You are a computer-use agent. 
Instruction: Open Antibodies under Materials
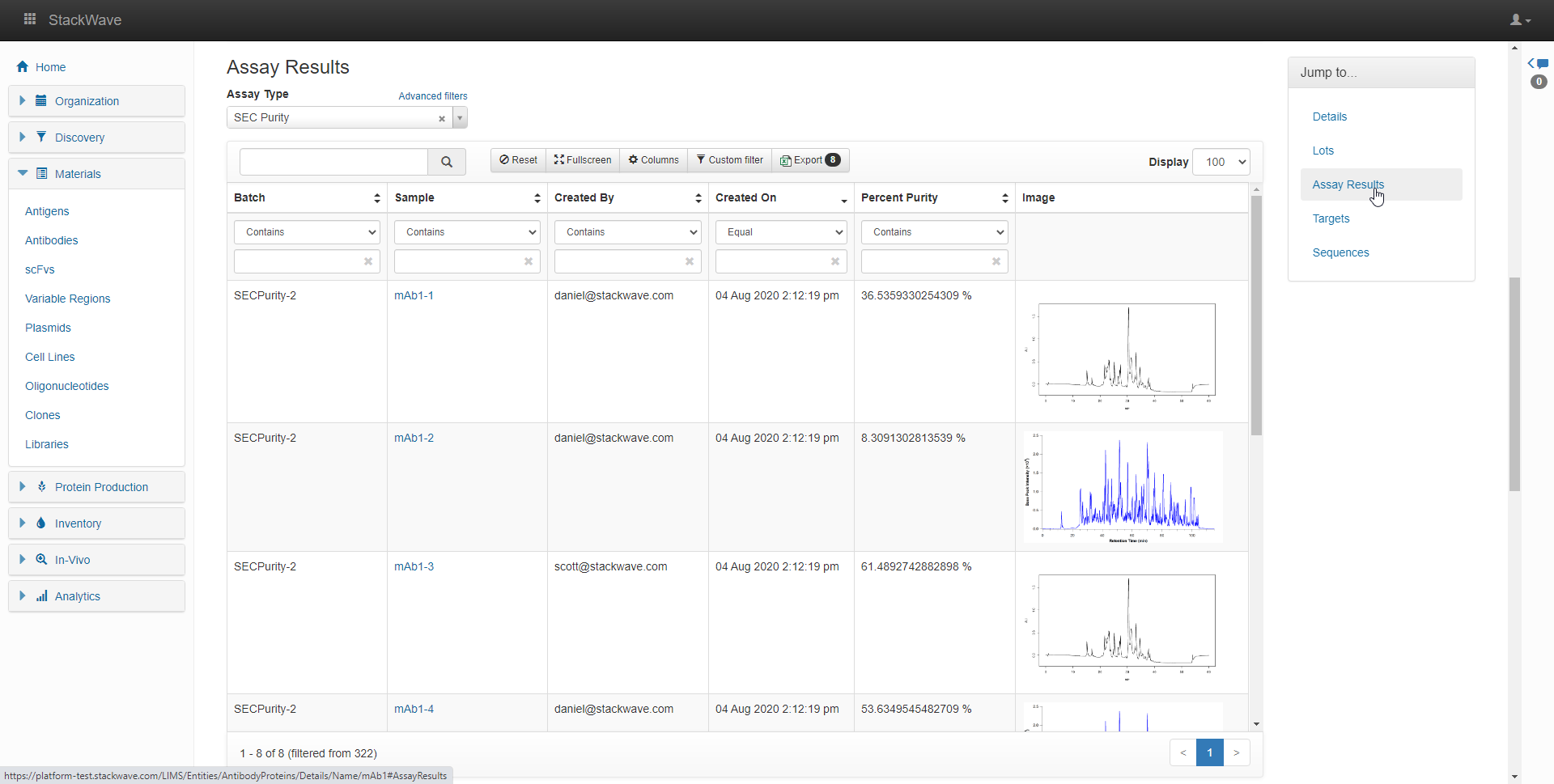pos(52,240)
